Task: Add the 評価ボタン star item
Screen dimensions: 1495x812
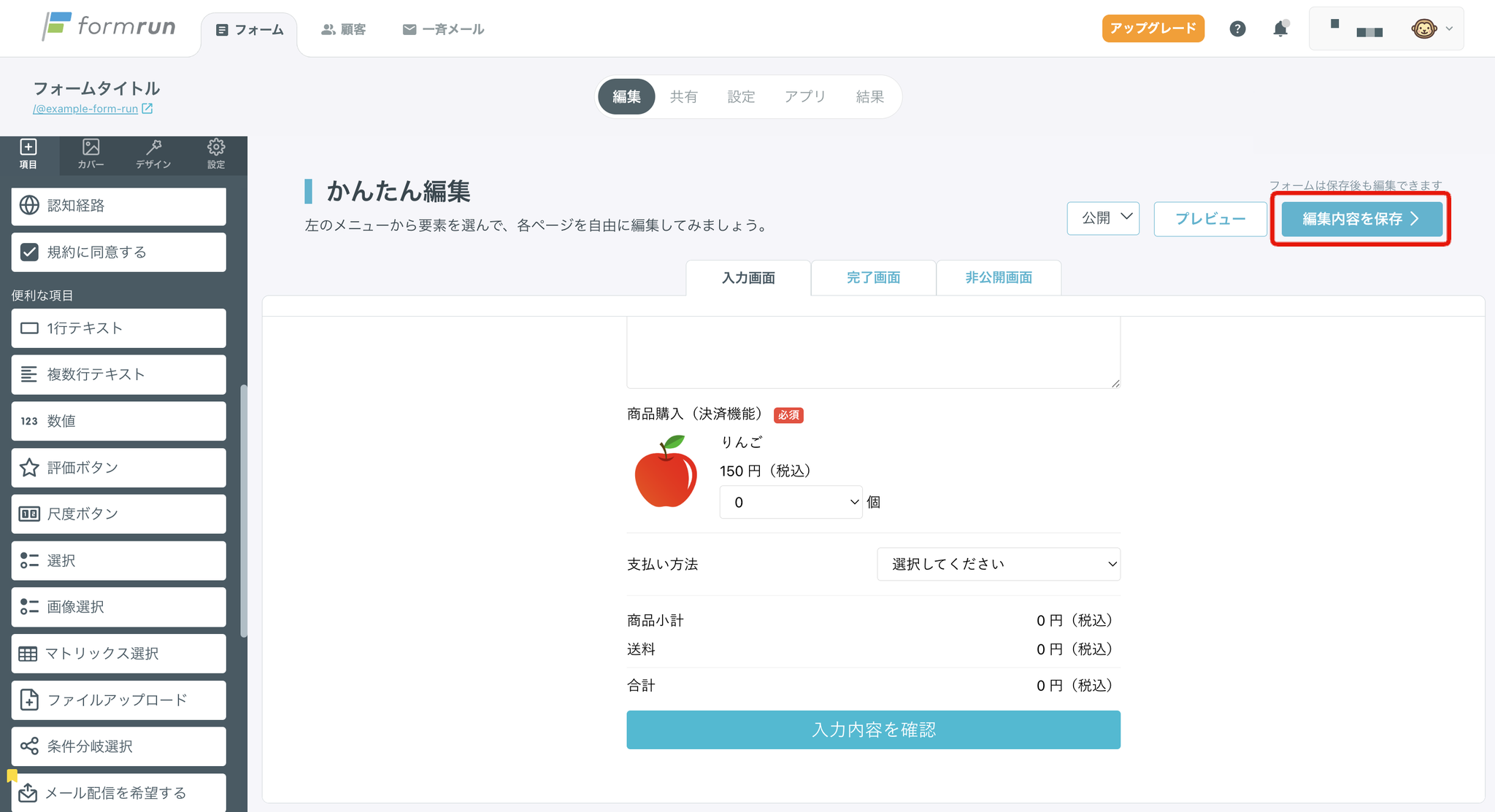Action: [x=118, y=468]
